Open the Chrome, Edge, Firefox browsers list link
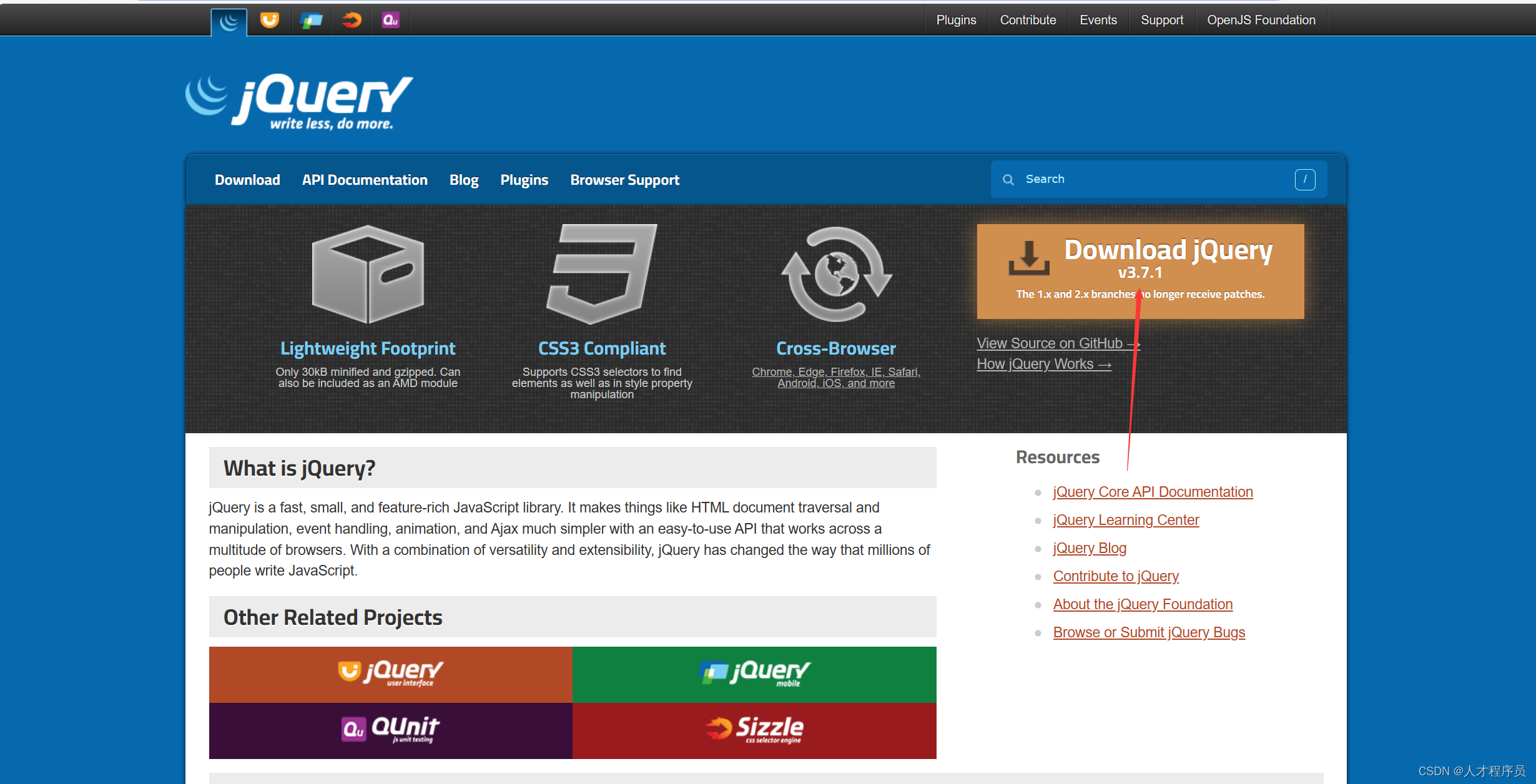The width and height of the screenshot is (1536, 784). pyautogui.click(x=836, y=377)
